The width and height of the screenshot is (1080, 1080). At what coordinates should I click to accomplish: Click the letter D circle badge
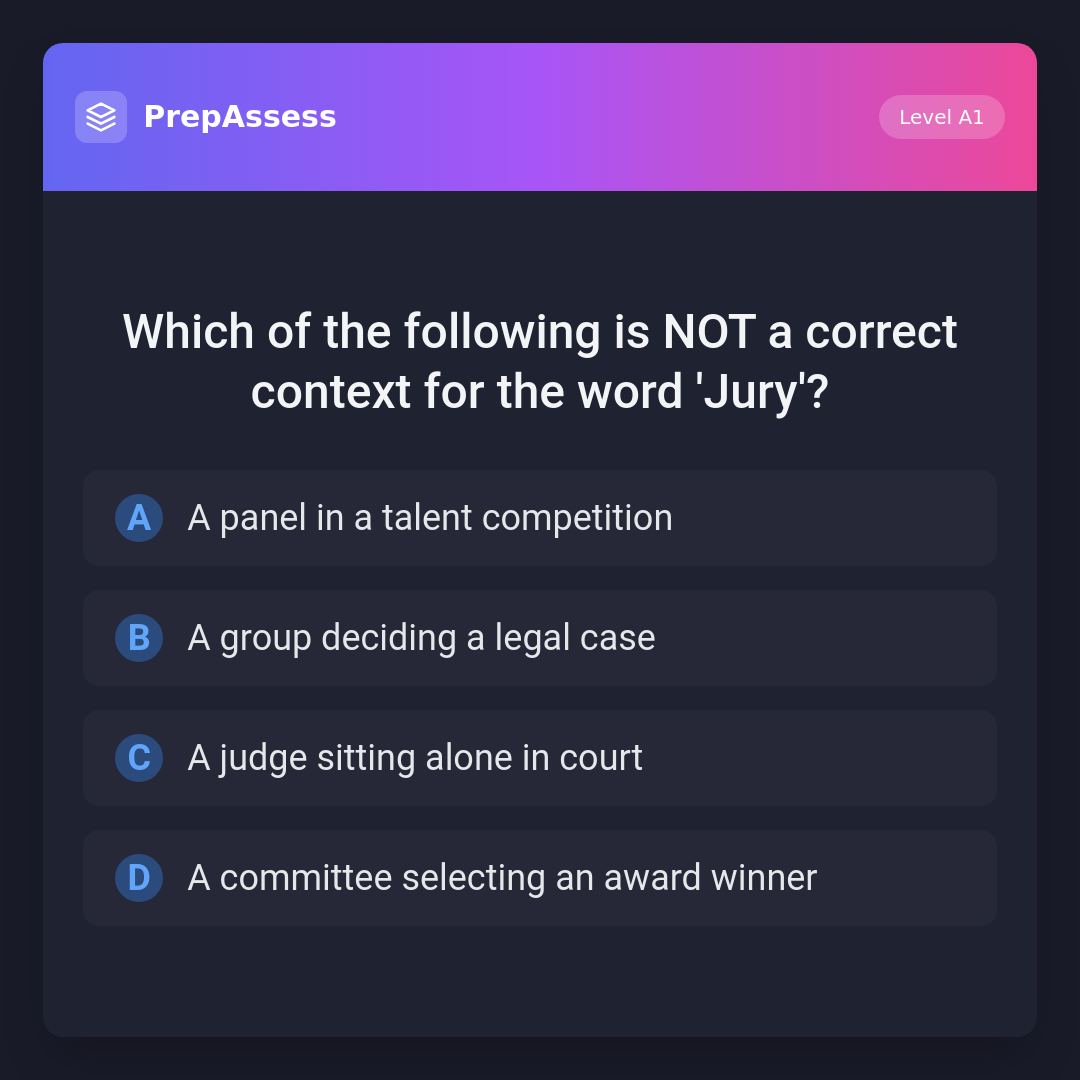[139, 878]
